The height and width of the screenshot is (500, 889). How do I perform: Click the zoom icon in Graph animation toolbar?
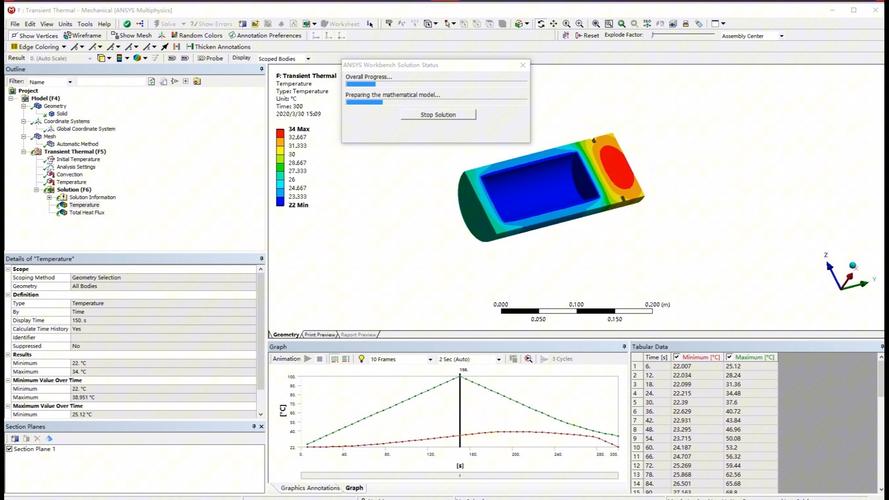point(528,359)
